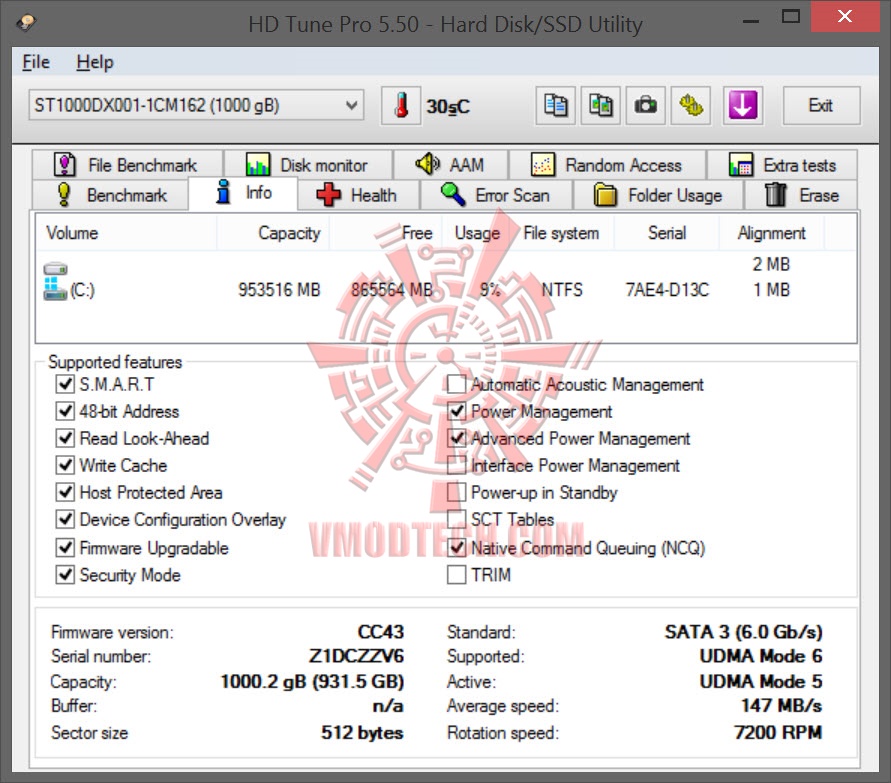Toggle Automatic Acoustic Management checkbox

[x=456, y=384]
